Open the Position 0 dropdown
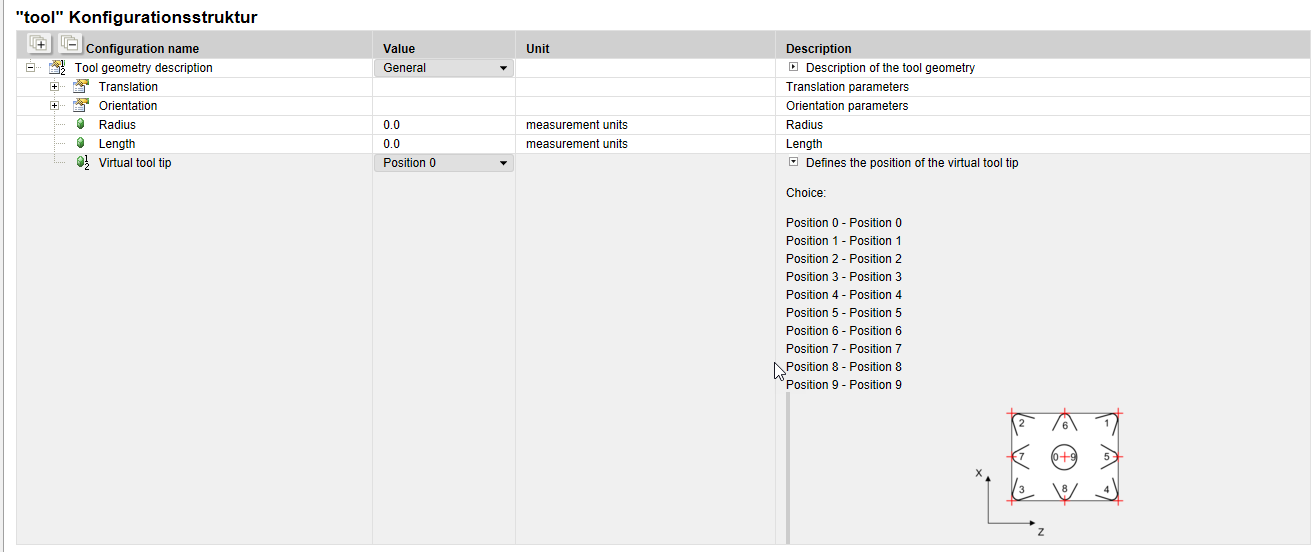This screenshot has width=1316, height=552. click(444, 163)
